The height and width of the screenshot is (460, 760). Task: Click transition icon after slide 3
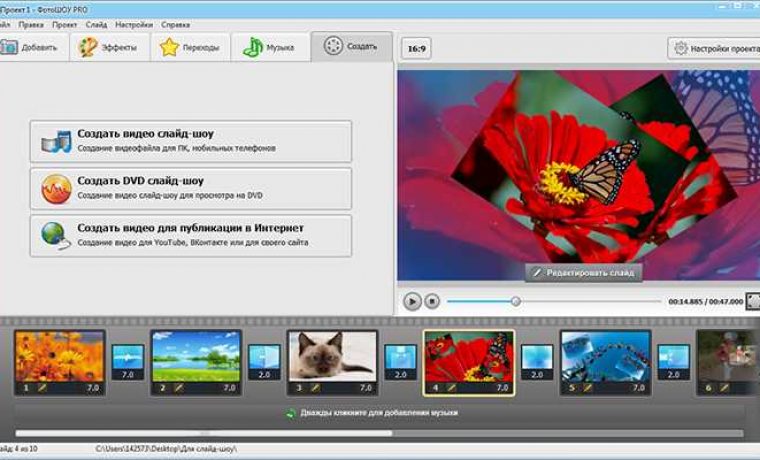pyautogui.click(x=400, y=362)
